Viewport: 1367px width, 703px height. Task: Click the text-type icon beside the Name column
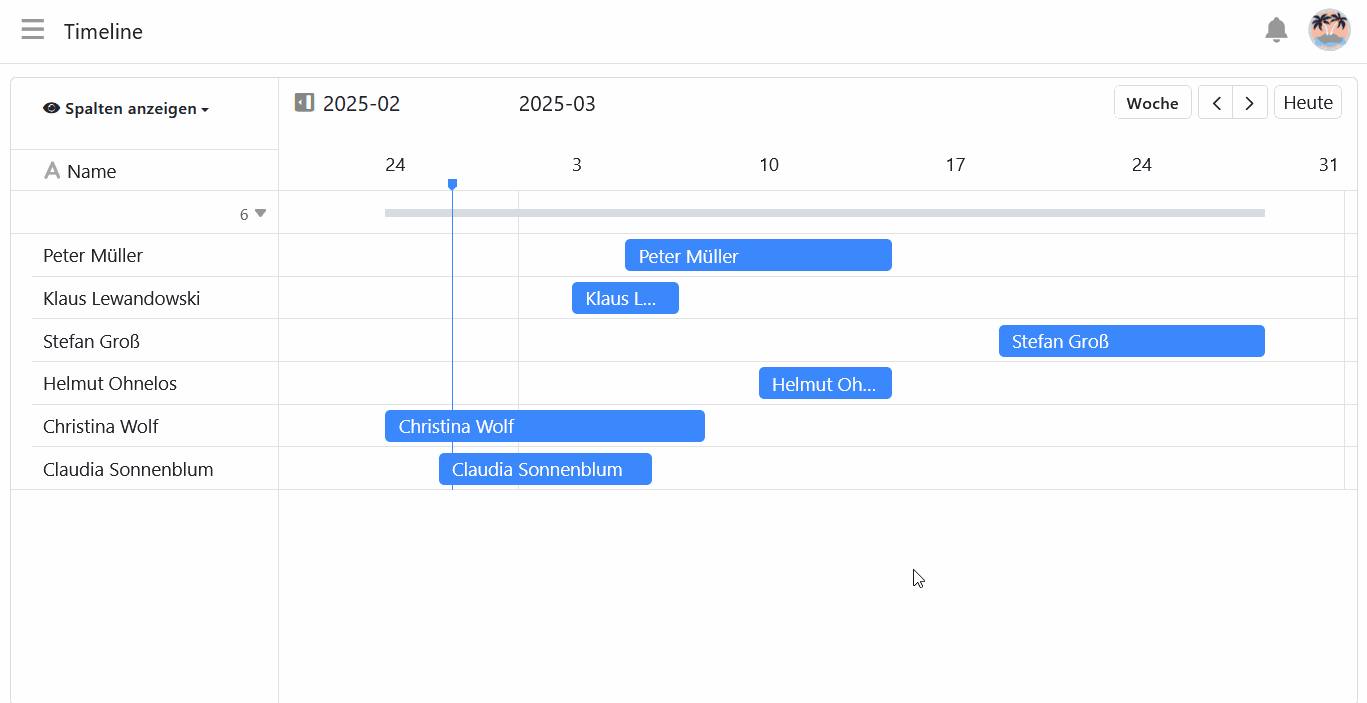(52, 171)
